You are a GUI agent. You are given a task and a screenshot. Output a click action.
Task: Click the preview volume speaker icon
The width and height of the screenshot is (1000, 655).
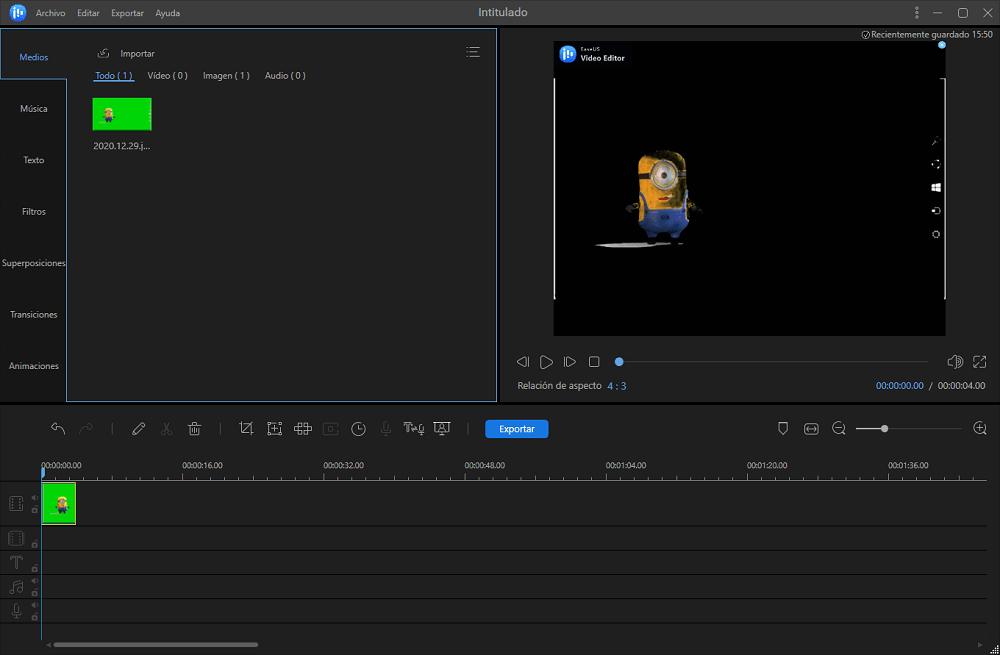point(955,362)
